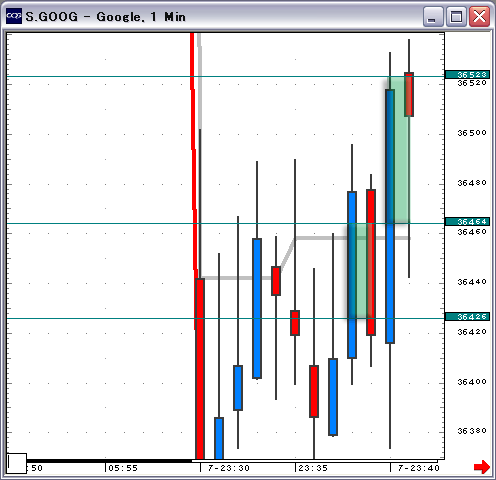Click the 36400 price axis value
This screenshot has height=480, width=496.
[472, 381]
